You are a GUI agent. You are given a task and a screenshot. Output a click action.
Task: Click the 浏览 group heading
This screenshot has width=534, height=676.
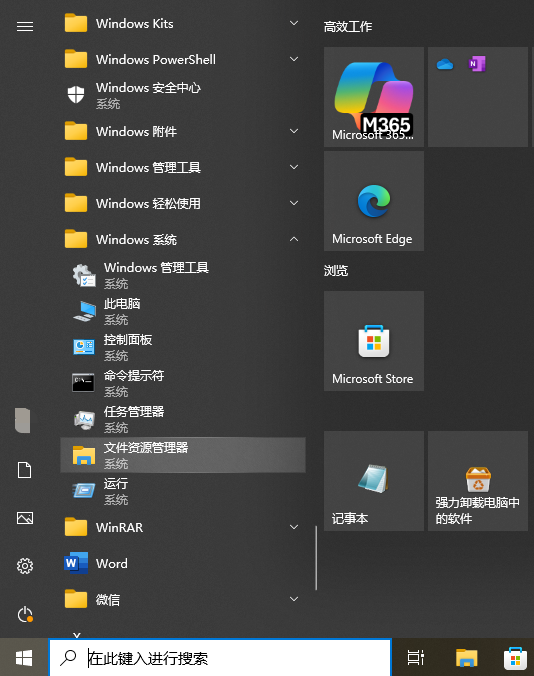click(x=336, y=271)
